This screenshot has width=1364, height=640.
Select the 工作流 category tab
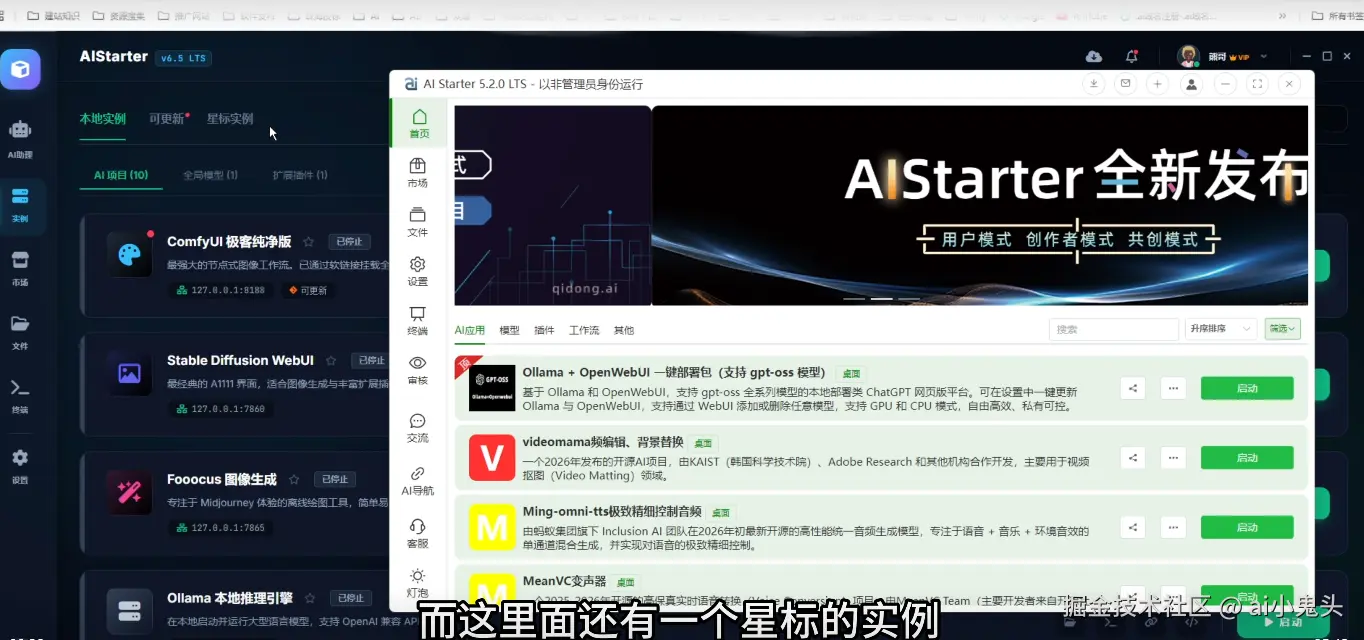click(x=584, y=330)
